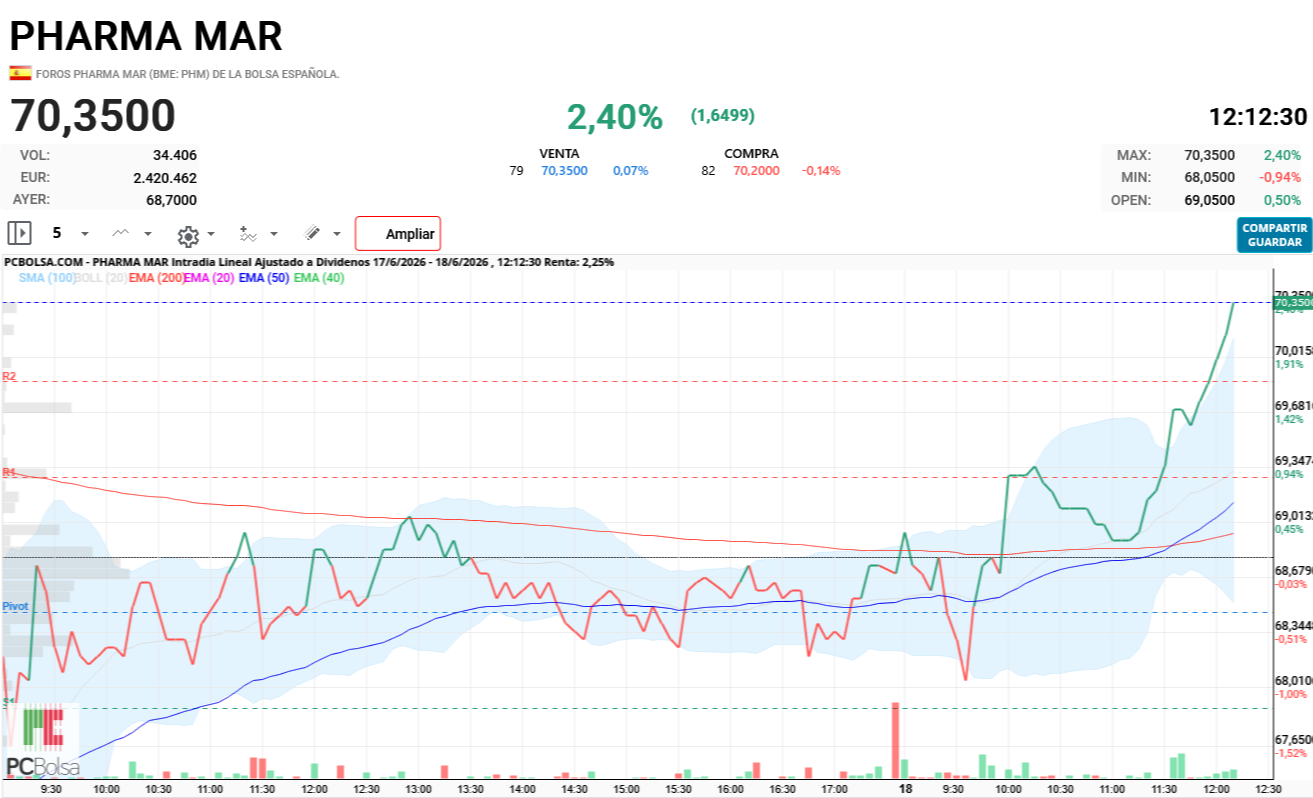Expand the settings gear dropdown arrow
The height and width of the screenshot is (798, 1313).
point(211,235)
